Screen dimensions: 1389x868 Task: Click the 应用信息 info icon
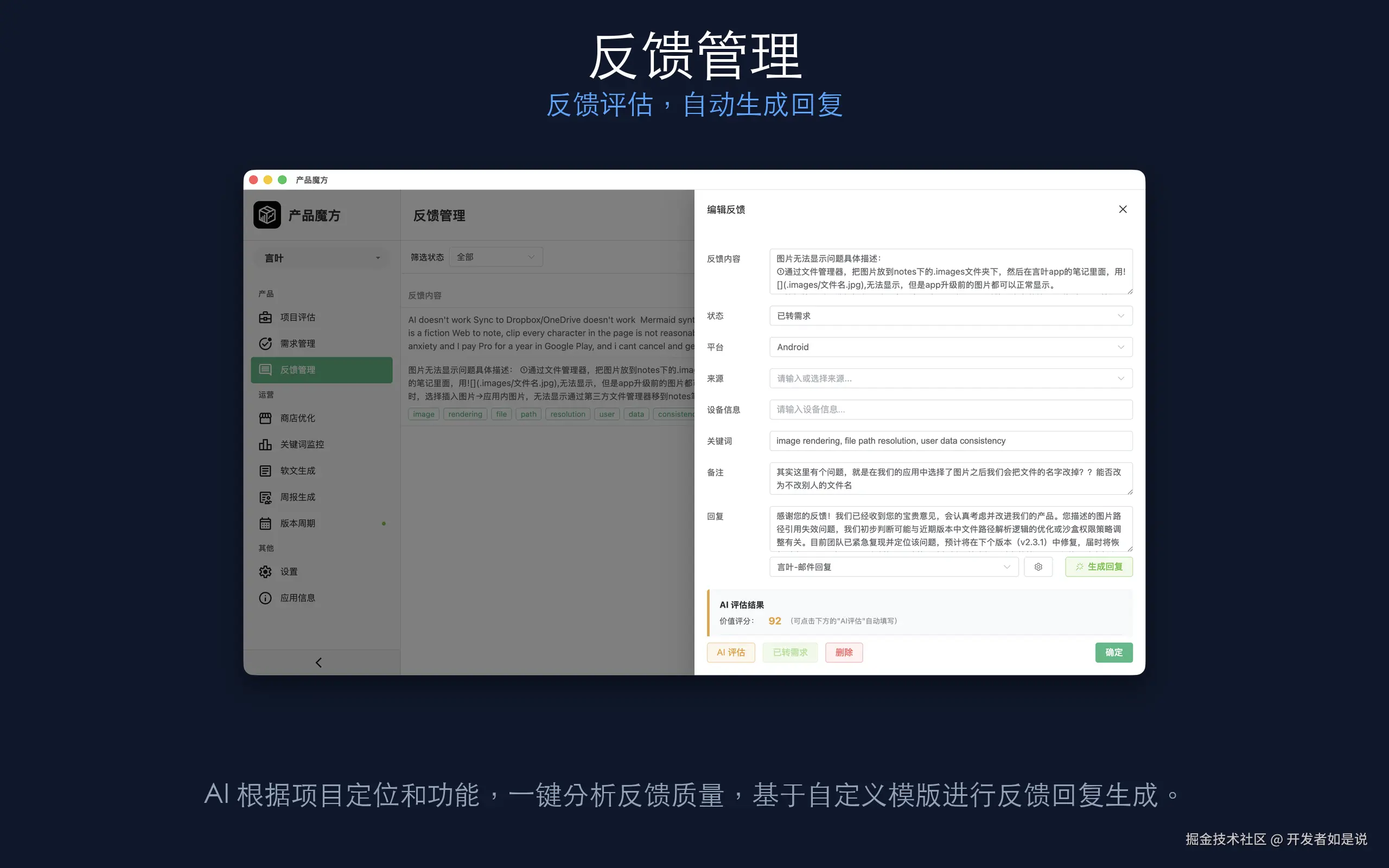point(265,598)
